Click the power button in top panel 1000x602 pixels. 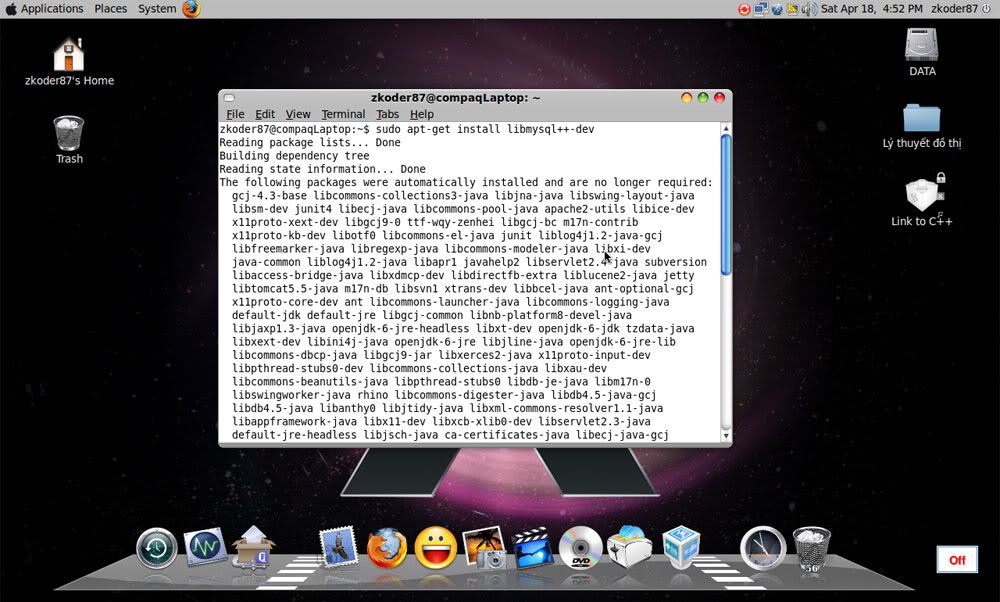pyautogui.click(x=987, y=9)
